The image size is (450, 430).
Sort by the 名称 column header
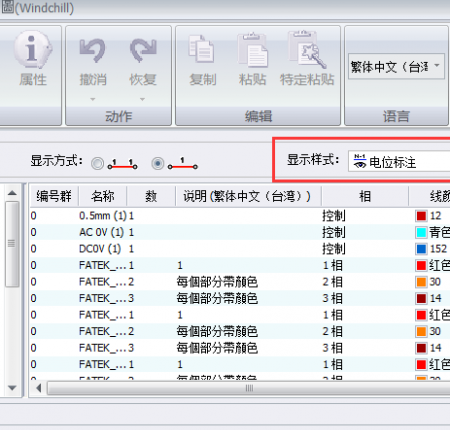click(x=103, y=196)
